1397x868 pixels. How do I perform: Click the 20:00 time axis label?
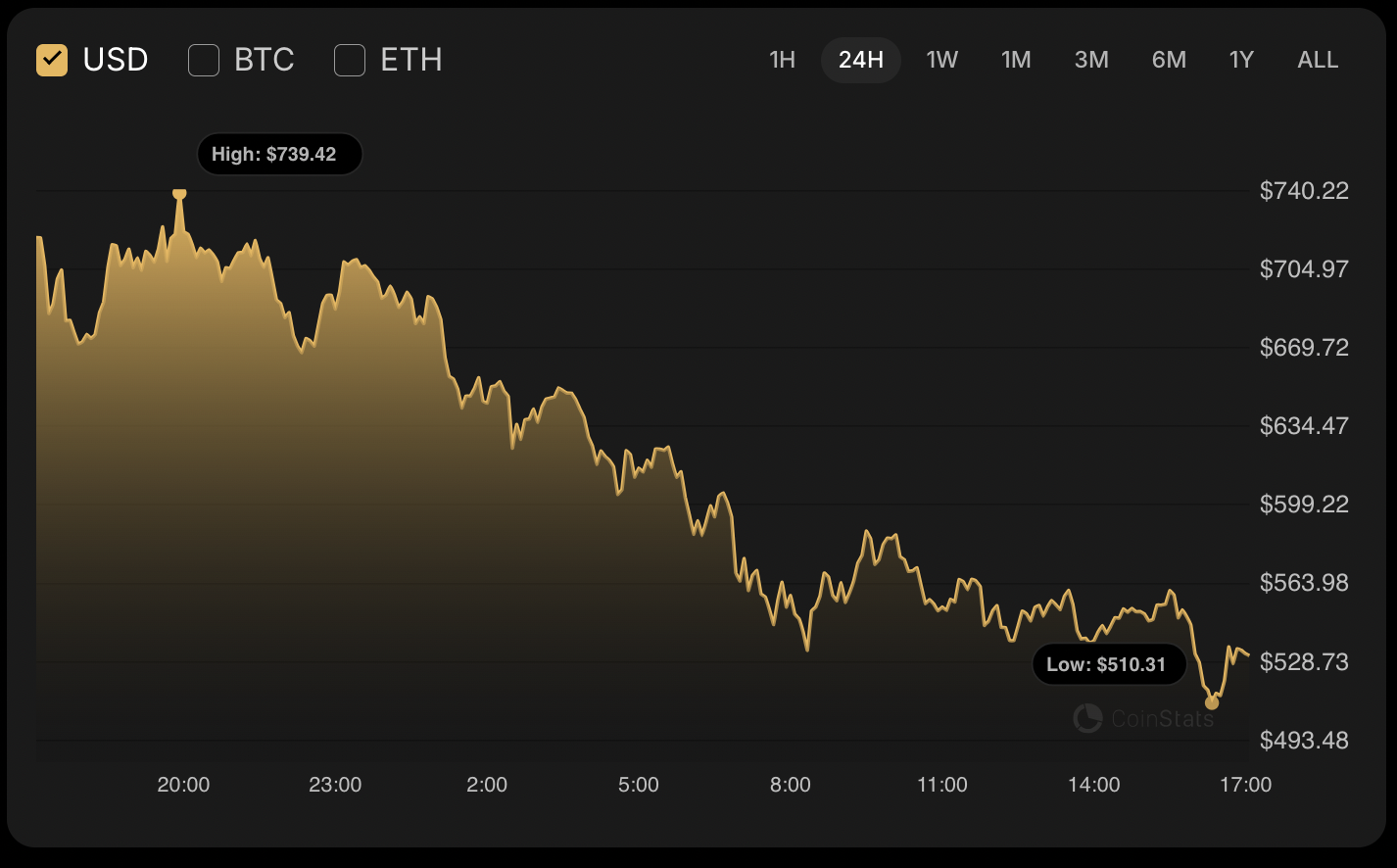coord(183,785)
